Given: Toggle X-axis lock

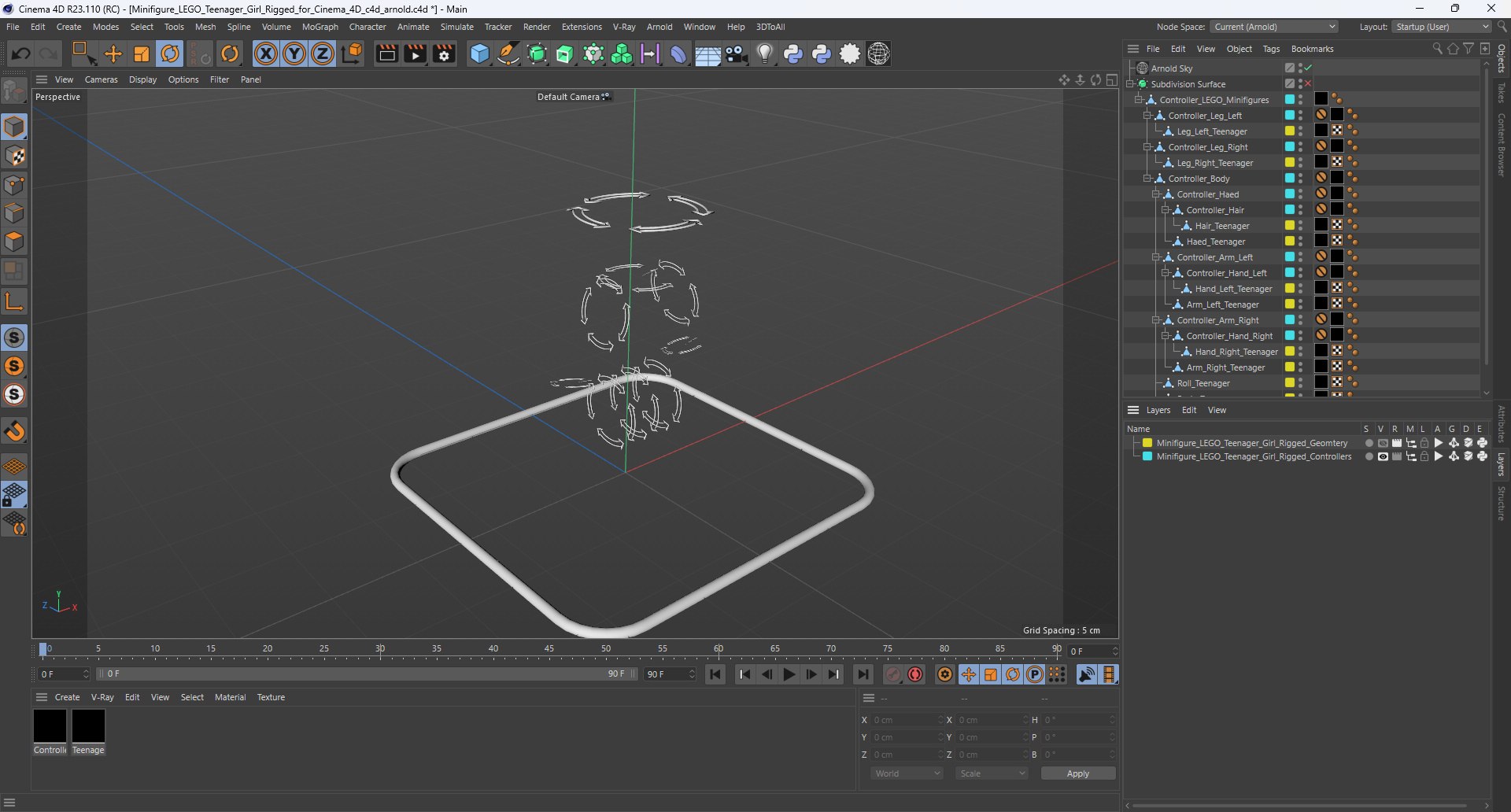Looking at the screenshot, I should click(266, 54).
